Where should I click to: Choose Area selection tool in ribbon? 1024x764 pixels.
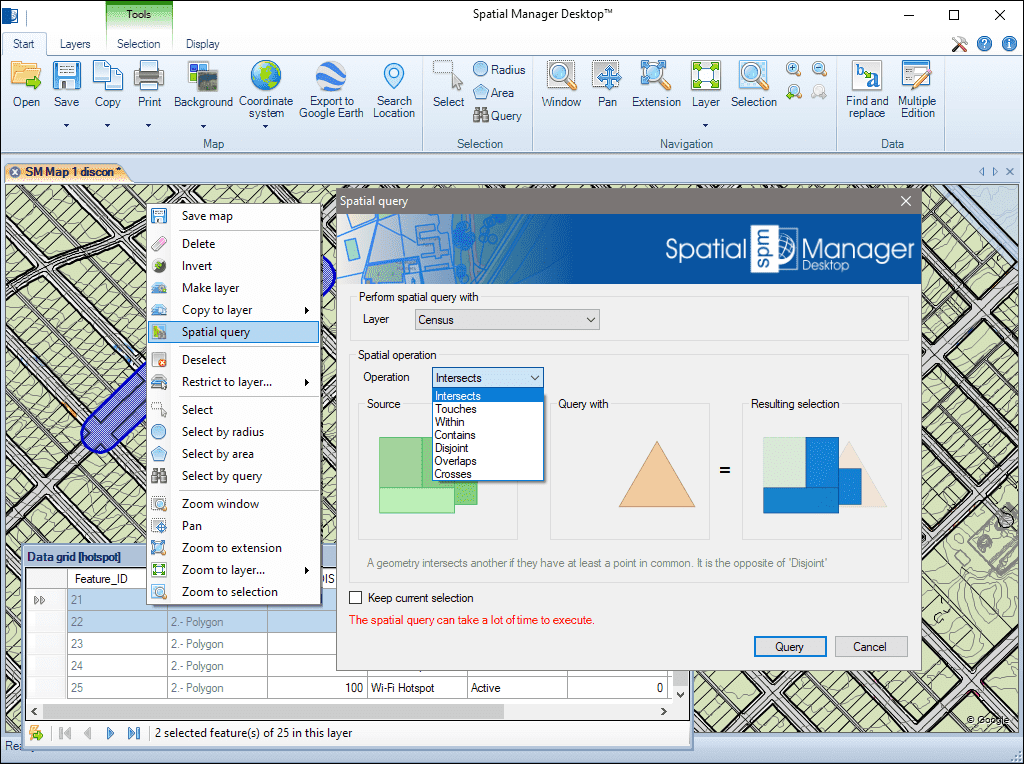pyautogui.click(x=494, y=93)
